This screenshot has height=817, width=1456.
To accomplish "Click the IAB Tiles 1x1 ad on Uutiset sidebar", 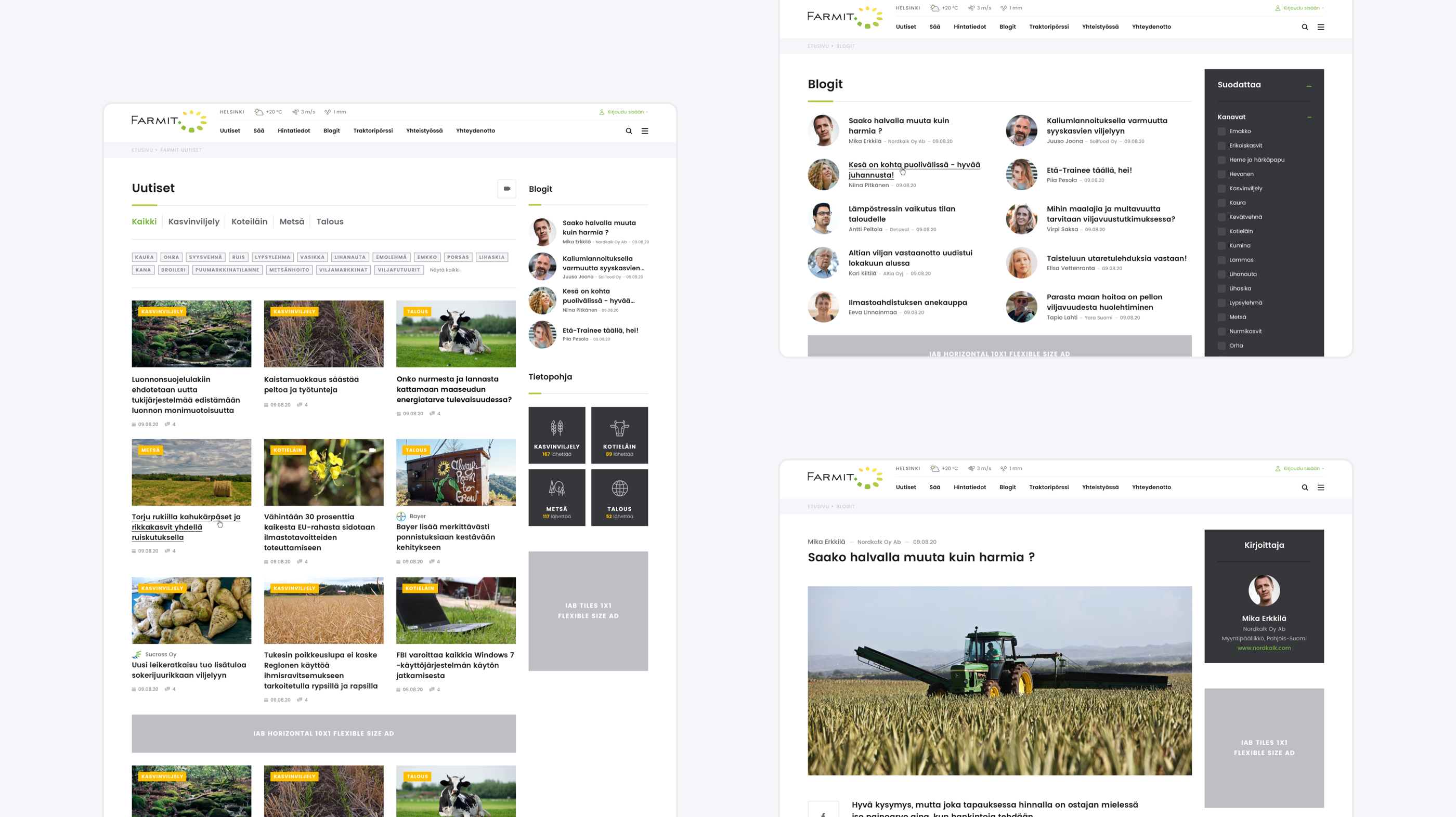I will (588, 611).
